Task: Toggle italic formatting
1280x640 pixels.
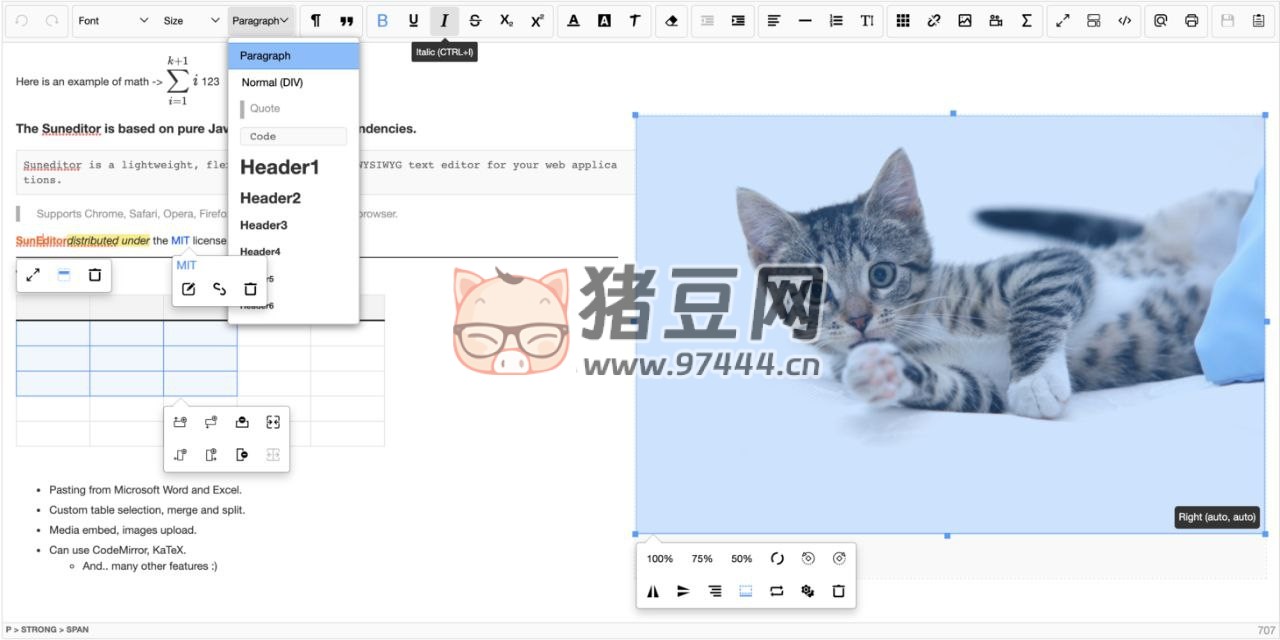Action: tap(444, 20)
